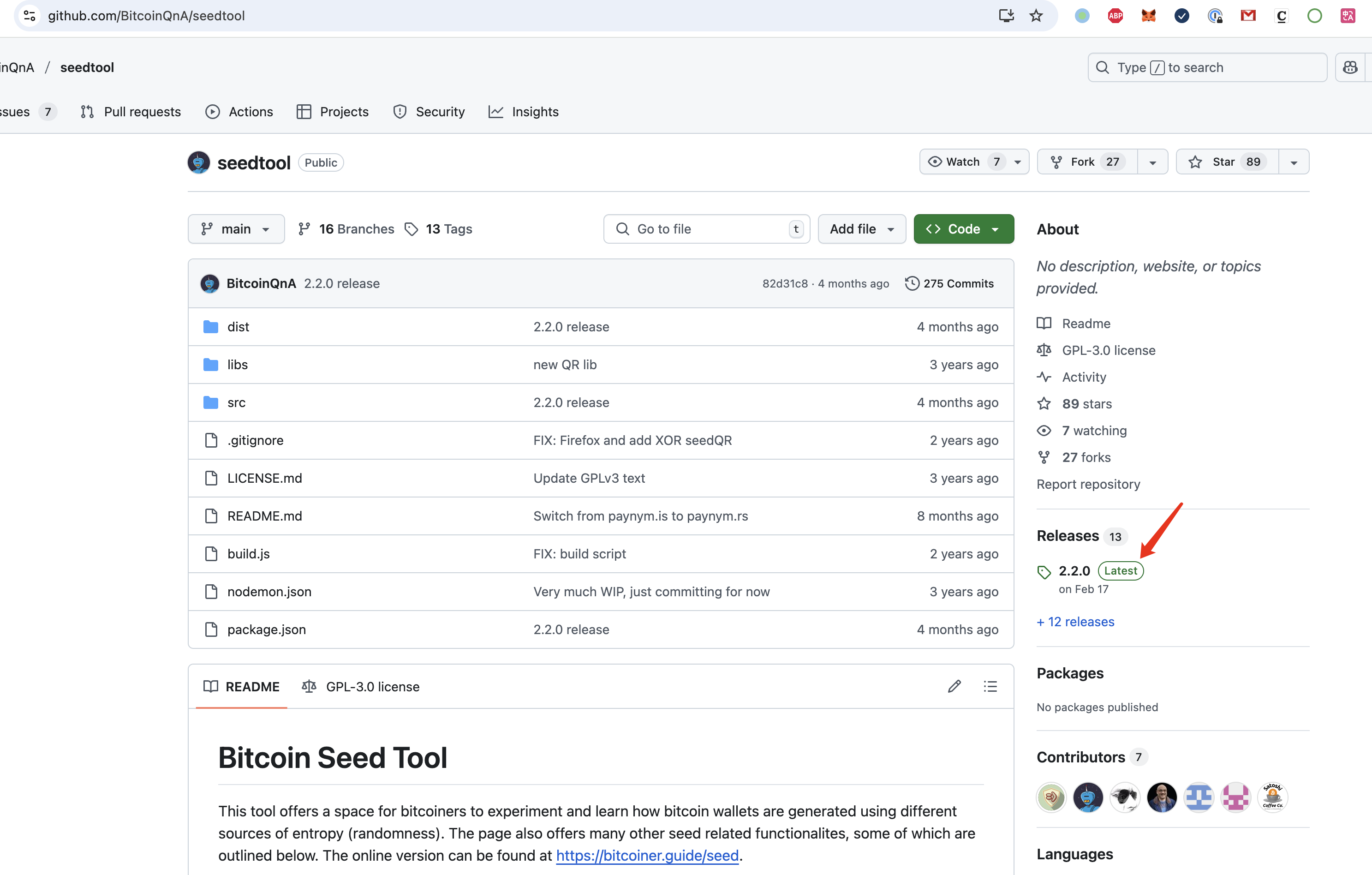Open the Pull requests tab
This screenshot has width=1372, height=875.
coord(131,112)
